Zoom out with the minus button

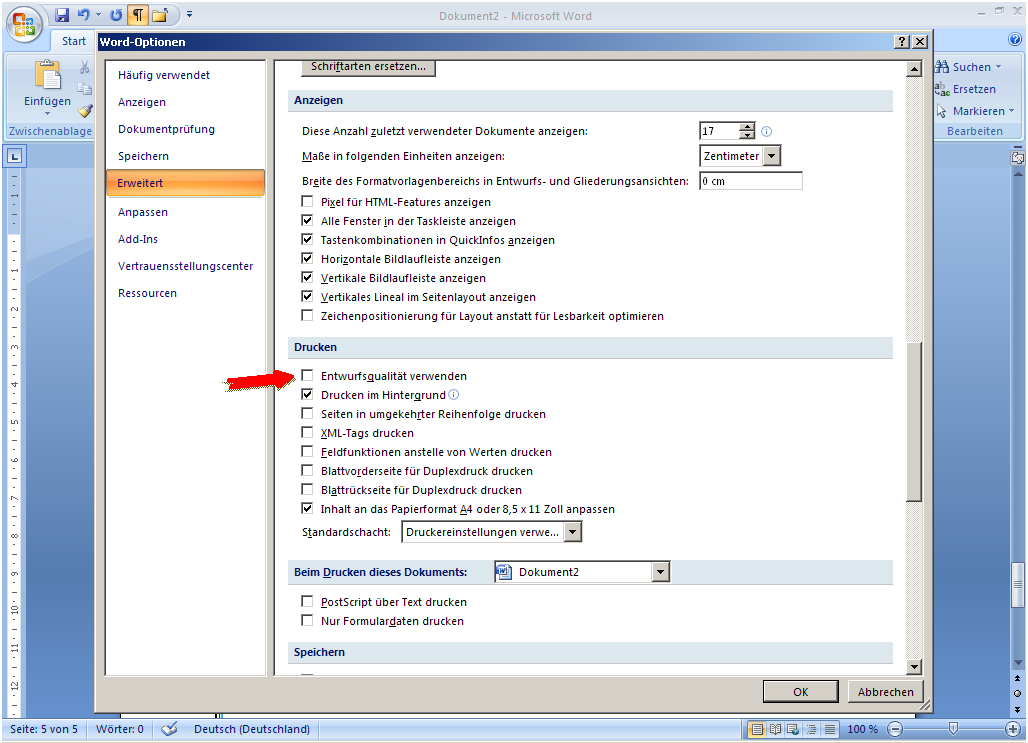(896, 729)
